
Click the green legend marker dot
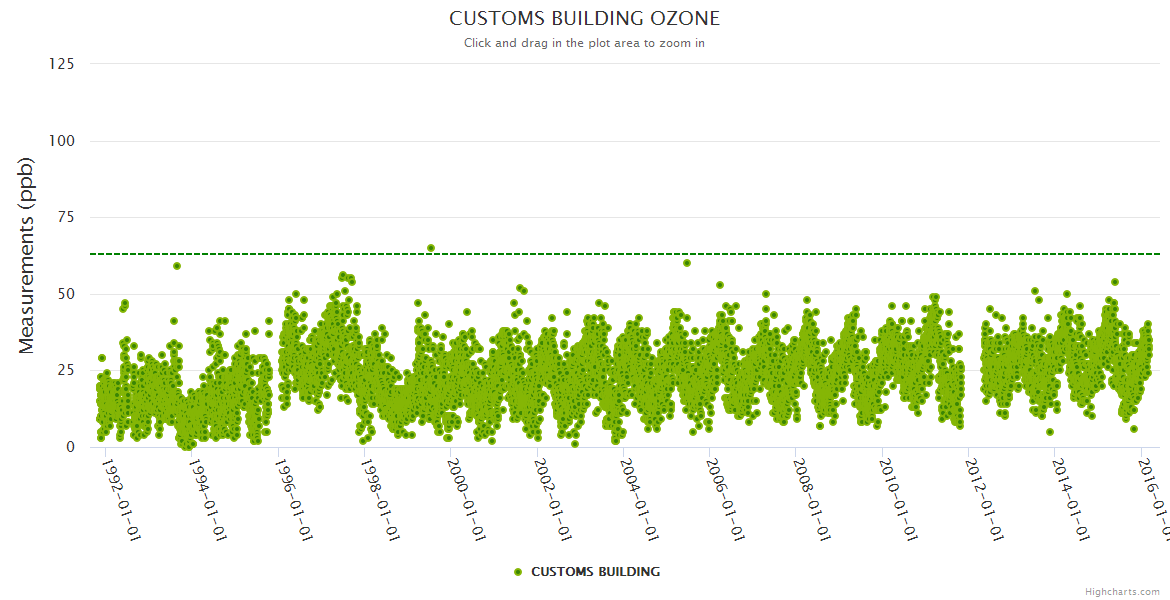tap(517, 572)
